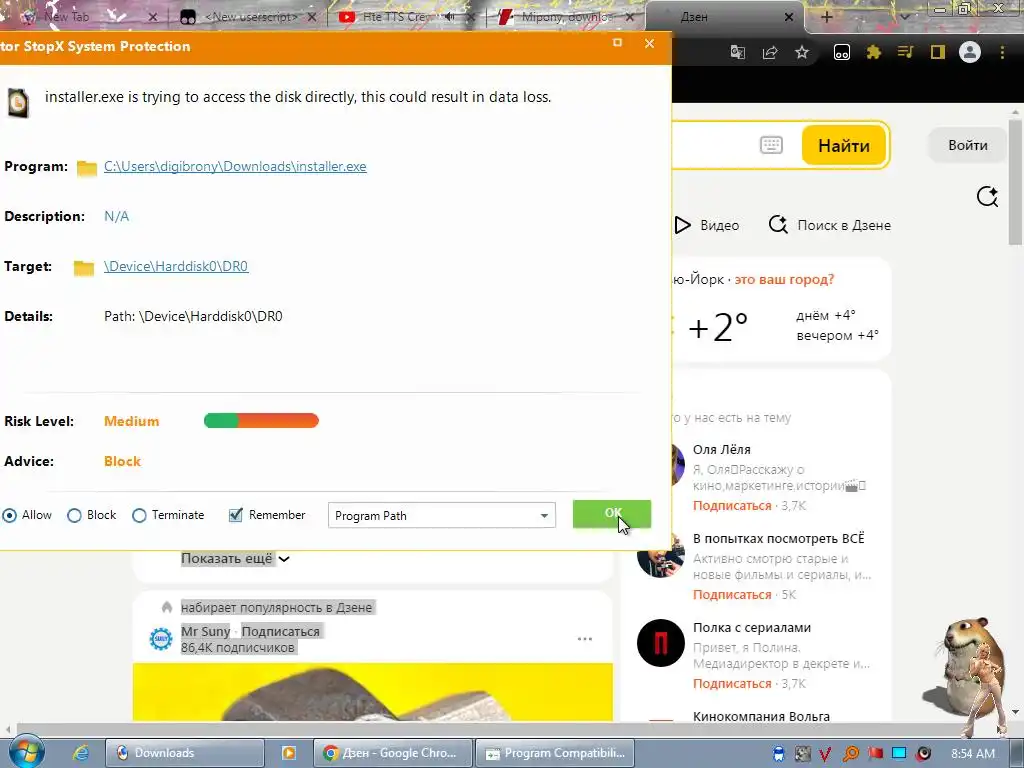Screen dimensions: 1024x768
Task: Open the media player taskbar icon
Action: (288, 753)
